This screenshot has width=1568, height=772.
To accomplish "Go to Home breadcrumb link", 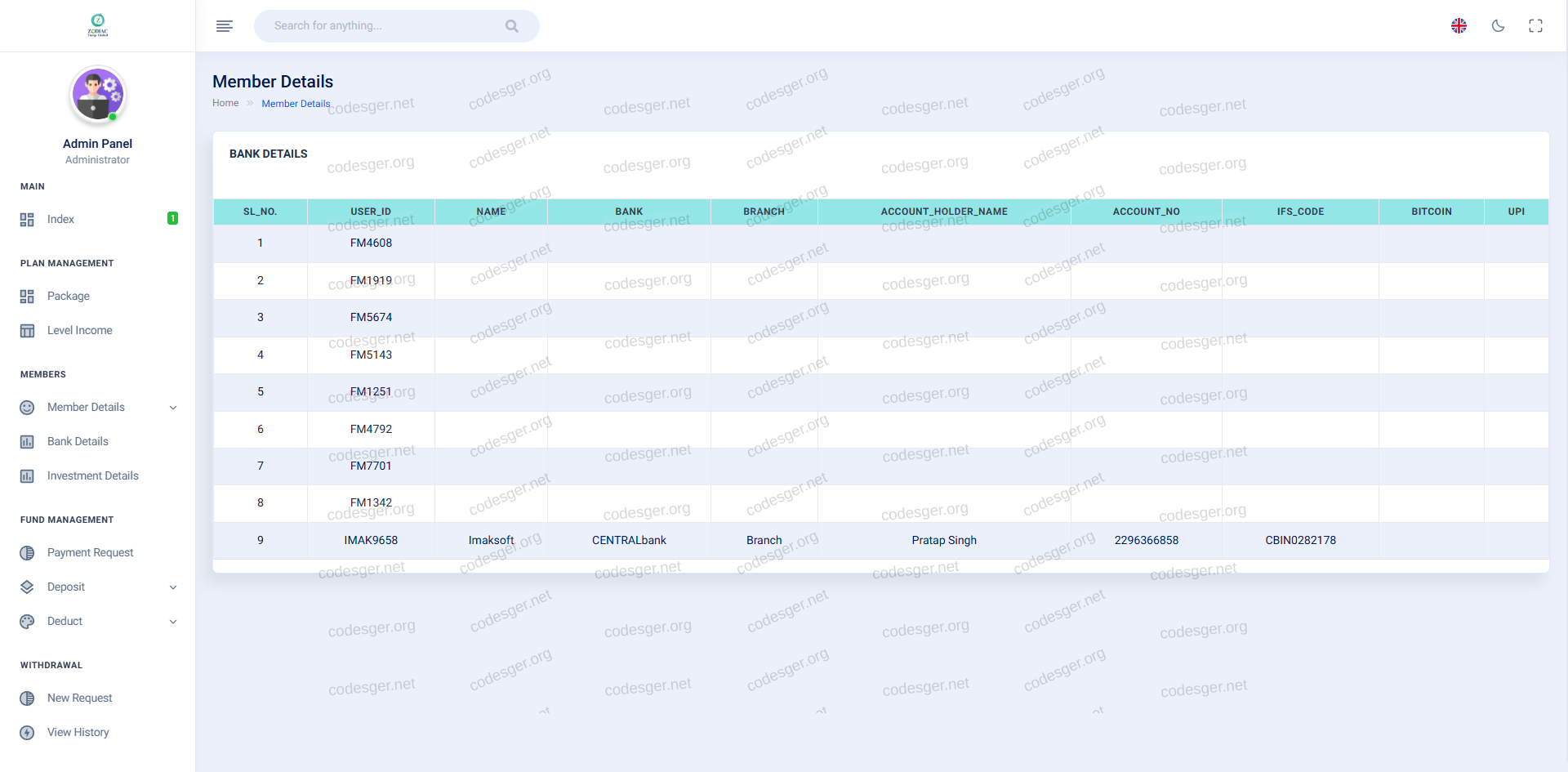I will tap(225, 103).
